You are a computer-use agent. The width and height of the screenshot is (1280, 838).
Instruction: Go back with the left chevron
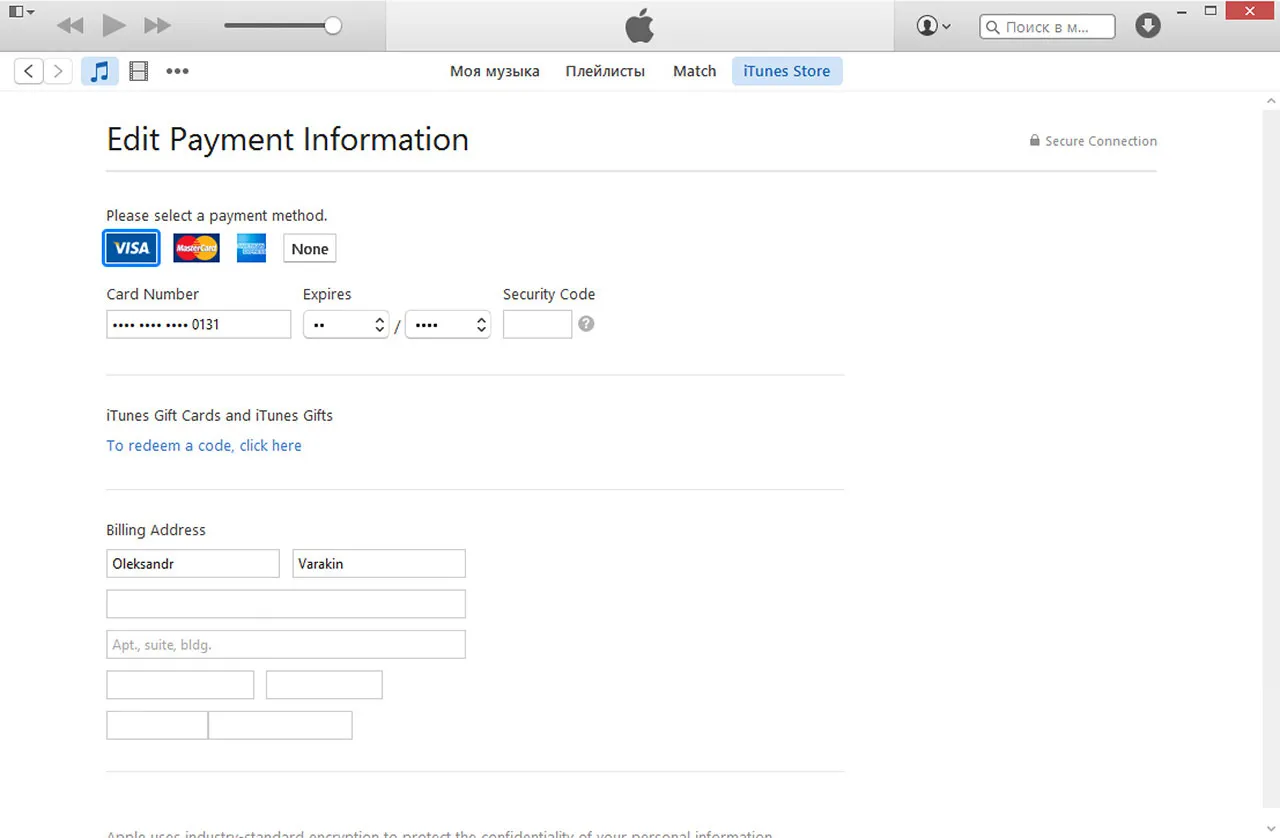pyautogui.click(x=29, y=71)
